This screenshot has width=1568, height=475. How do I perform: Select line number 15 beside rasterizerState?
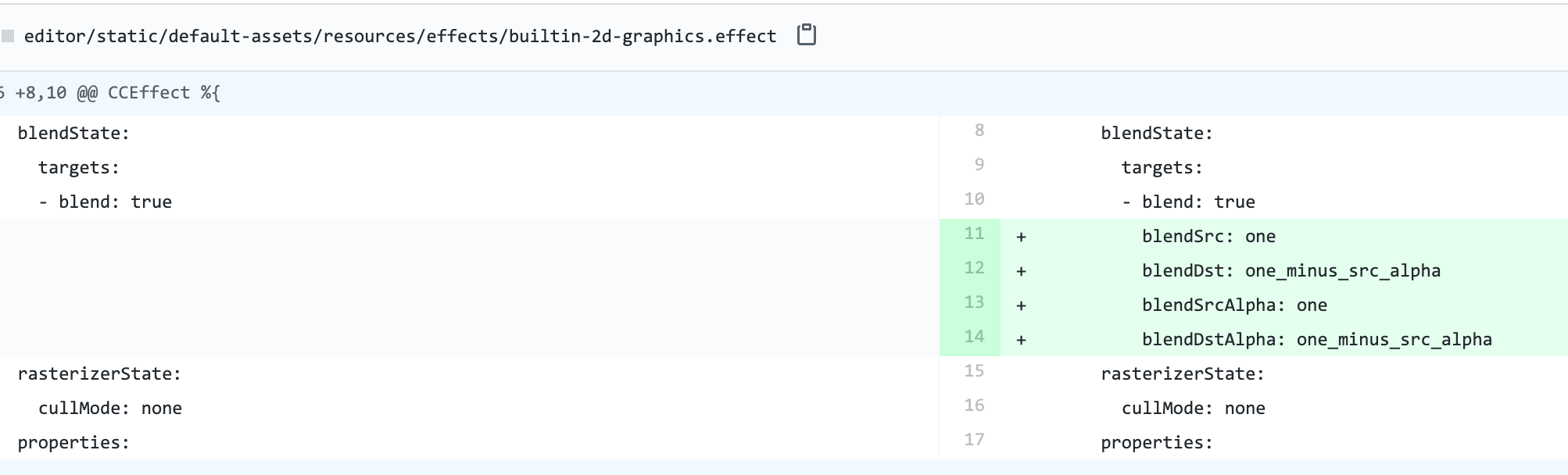coord(974,371)
